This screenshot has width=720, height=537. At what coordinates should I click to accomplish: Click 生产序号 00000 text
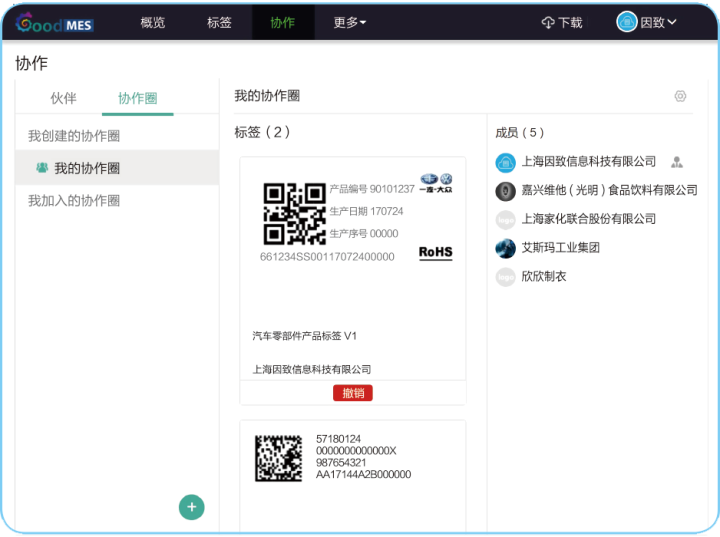click(364, 233)
